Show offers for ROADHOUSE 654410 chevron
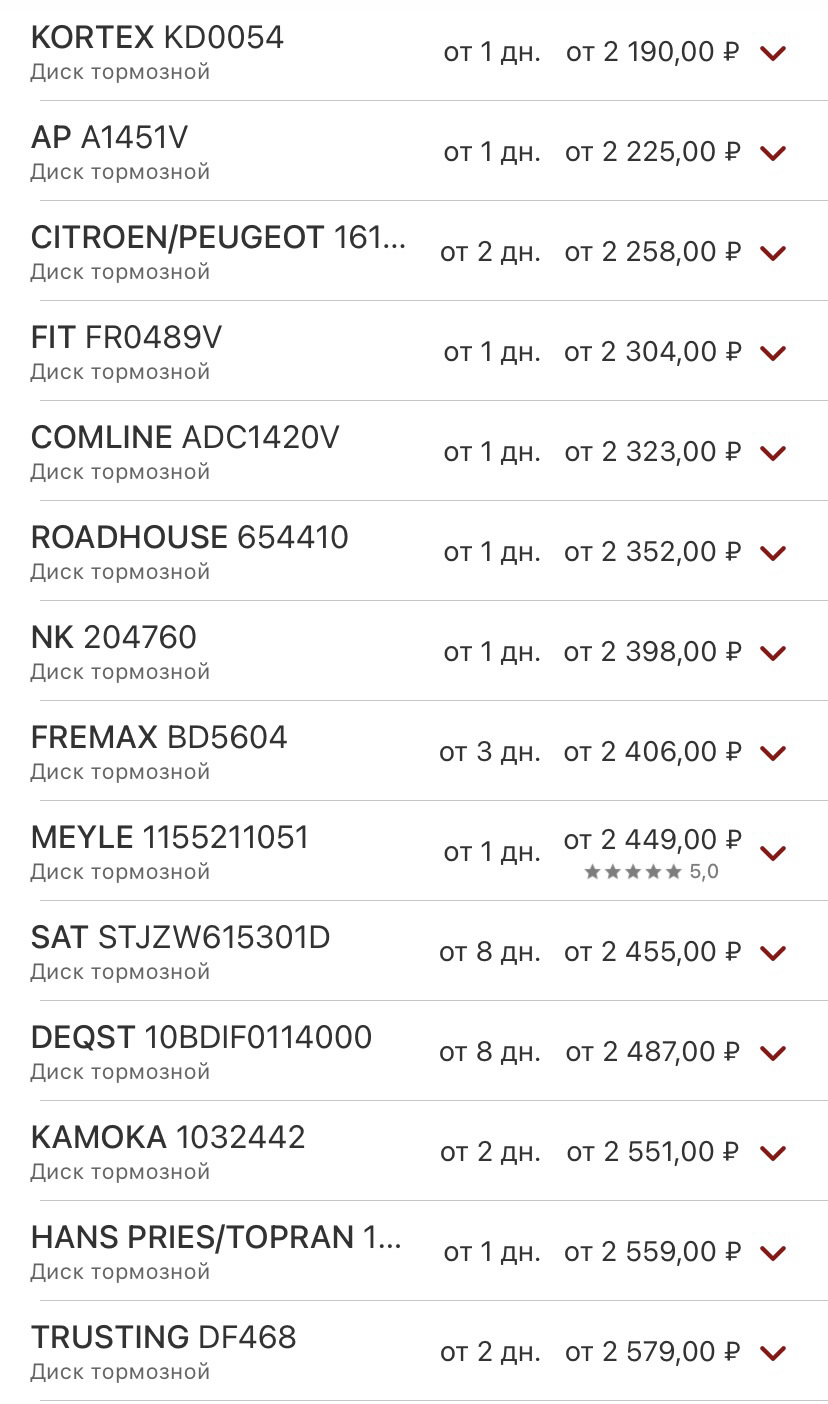This screenshot has width=828, height=1404. (x=773, y=553)
